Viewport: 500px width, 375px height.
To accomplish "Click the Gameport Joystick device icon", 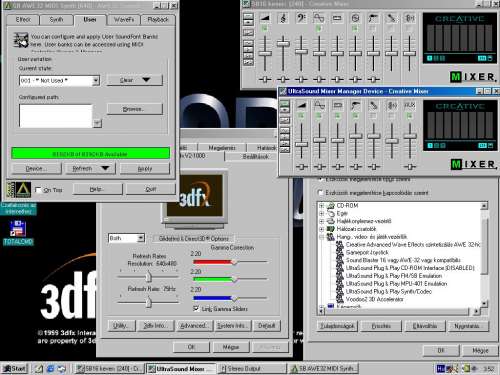I will coord(340,252).
